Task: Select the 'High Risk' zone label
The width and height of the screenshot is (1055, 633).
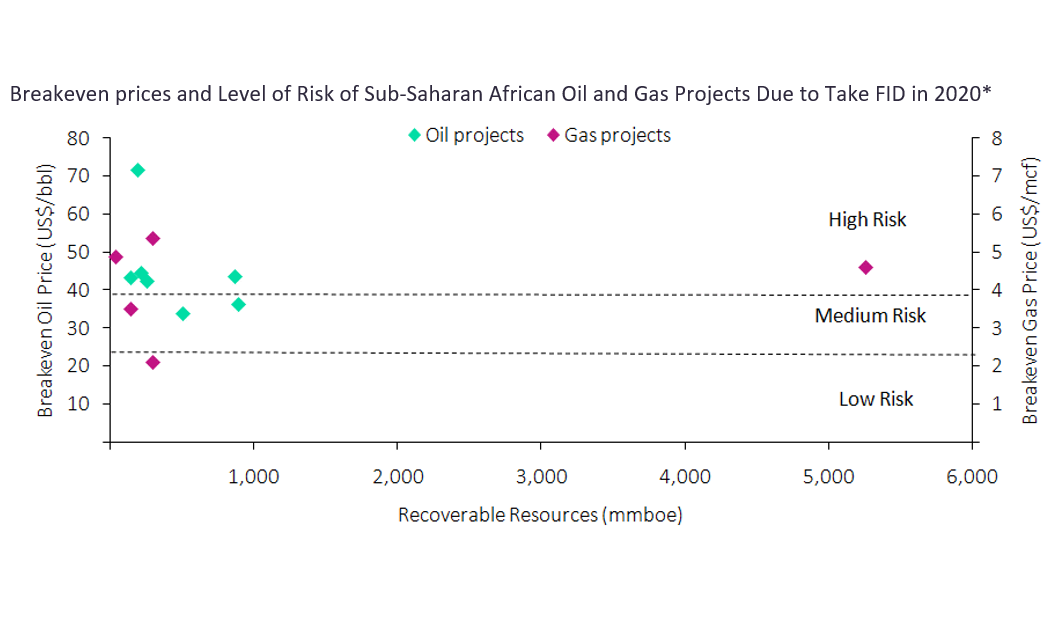Action: tap(867, 219)
